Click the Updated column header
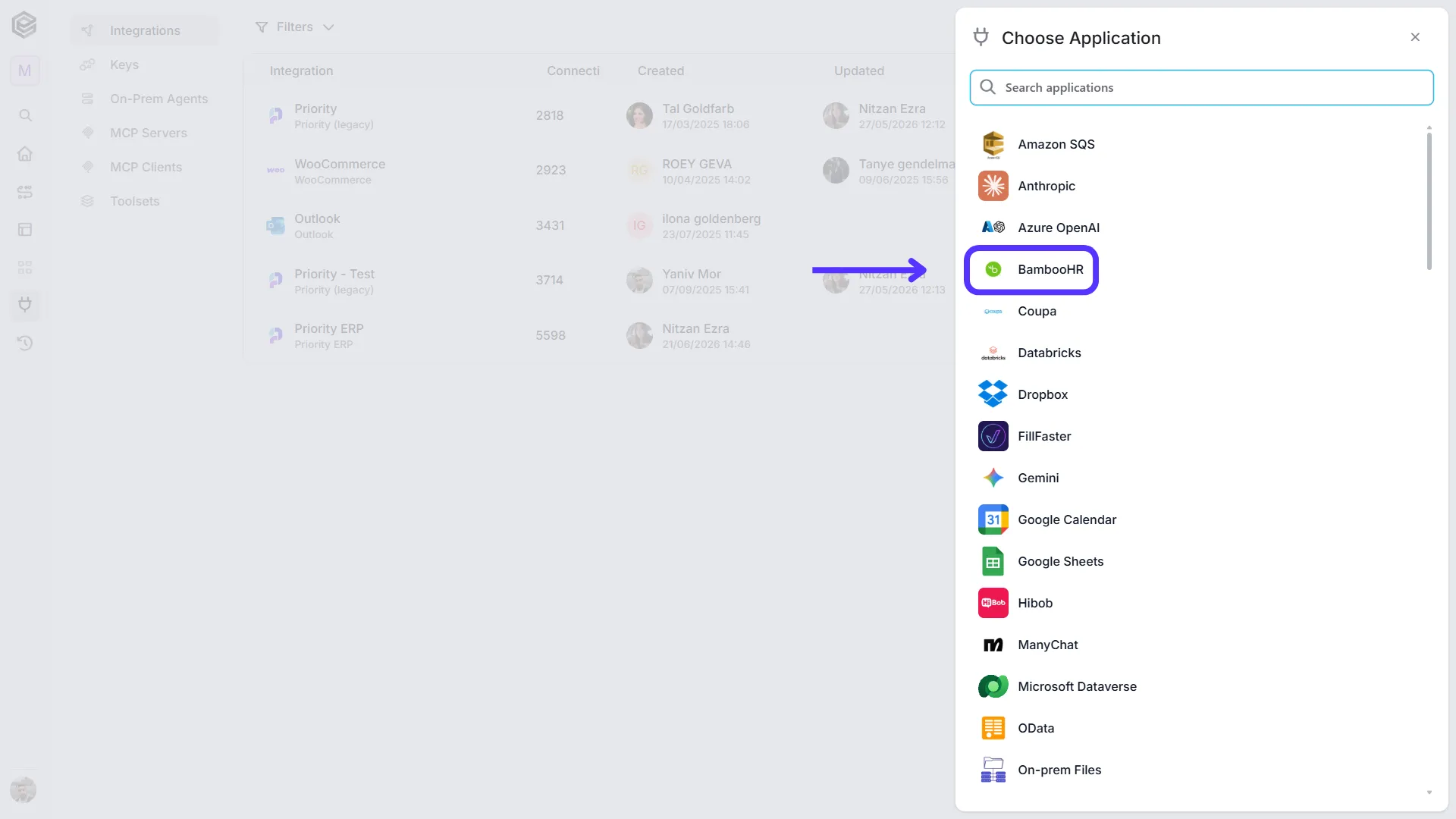This screenshot has height=819, width=1456. click(858, 71)
